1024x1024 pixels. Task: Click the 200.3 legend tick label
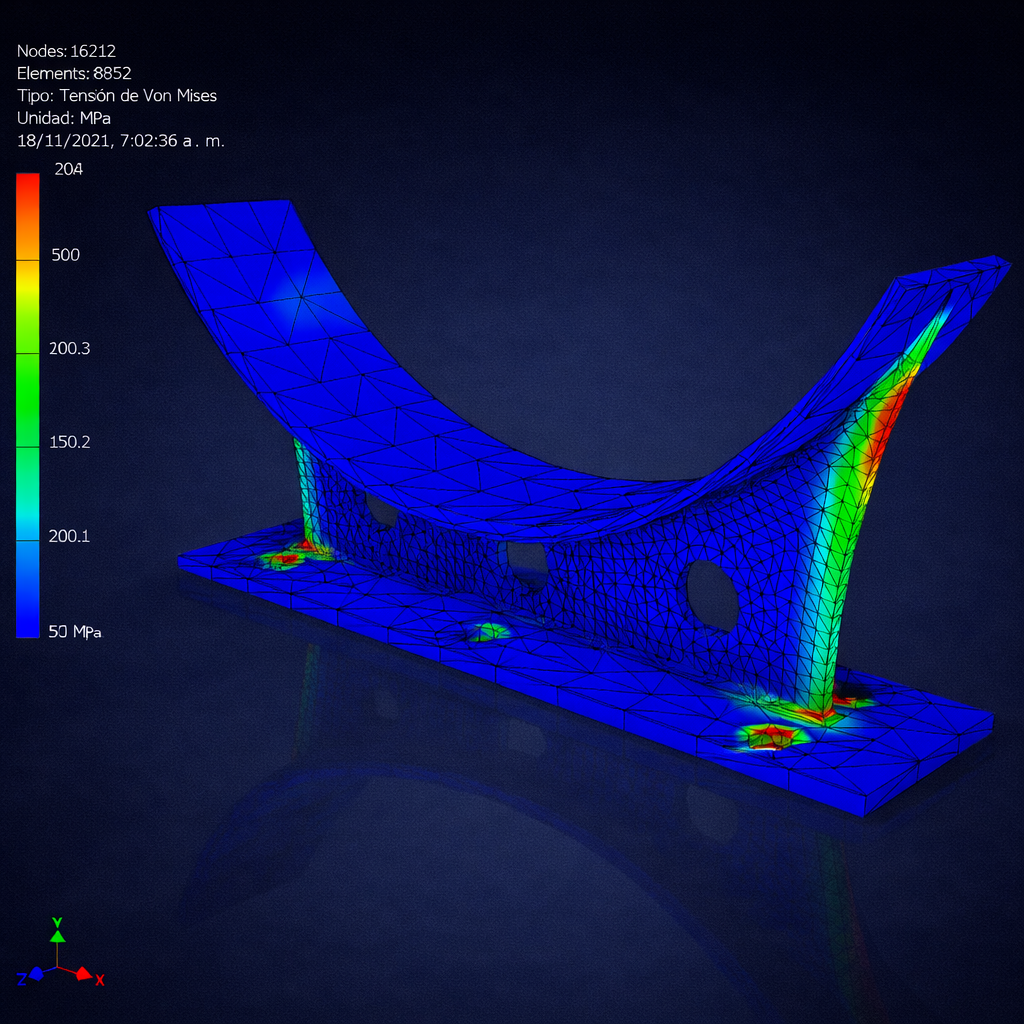[x=70, y=348]
